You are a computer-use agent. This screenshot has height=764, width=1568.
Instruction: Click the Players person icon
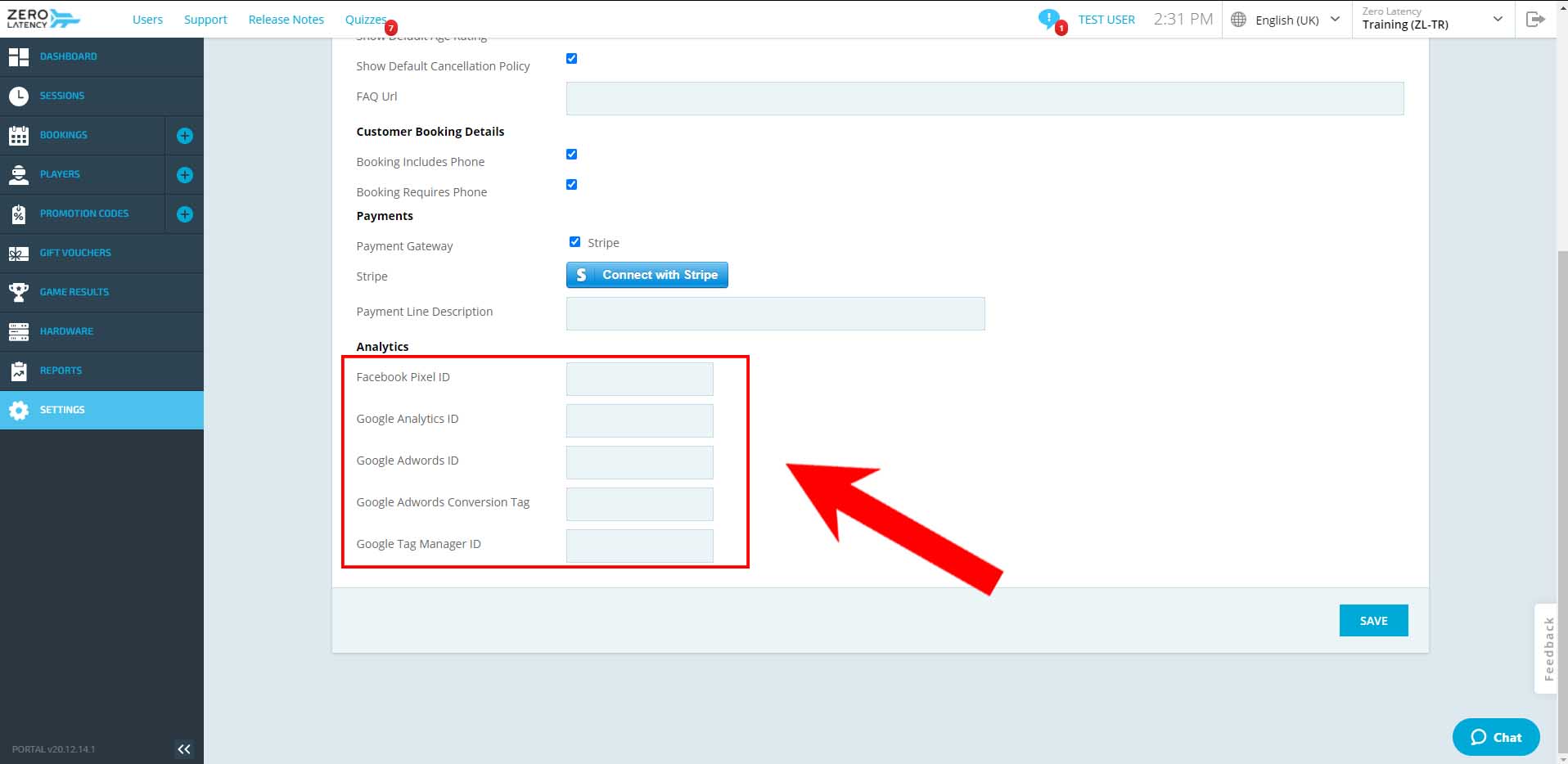[x=19, y=174]
